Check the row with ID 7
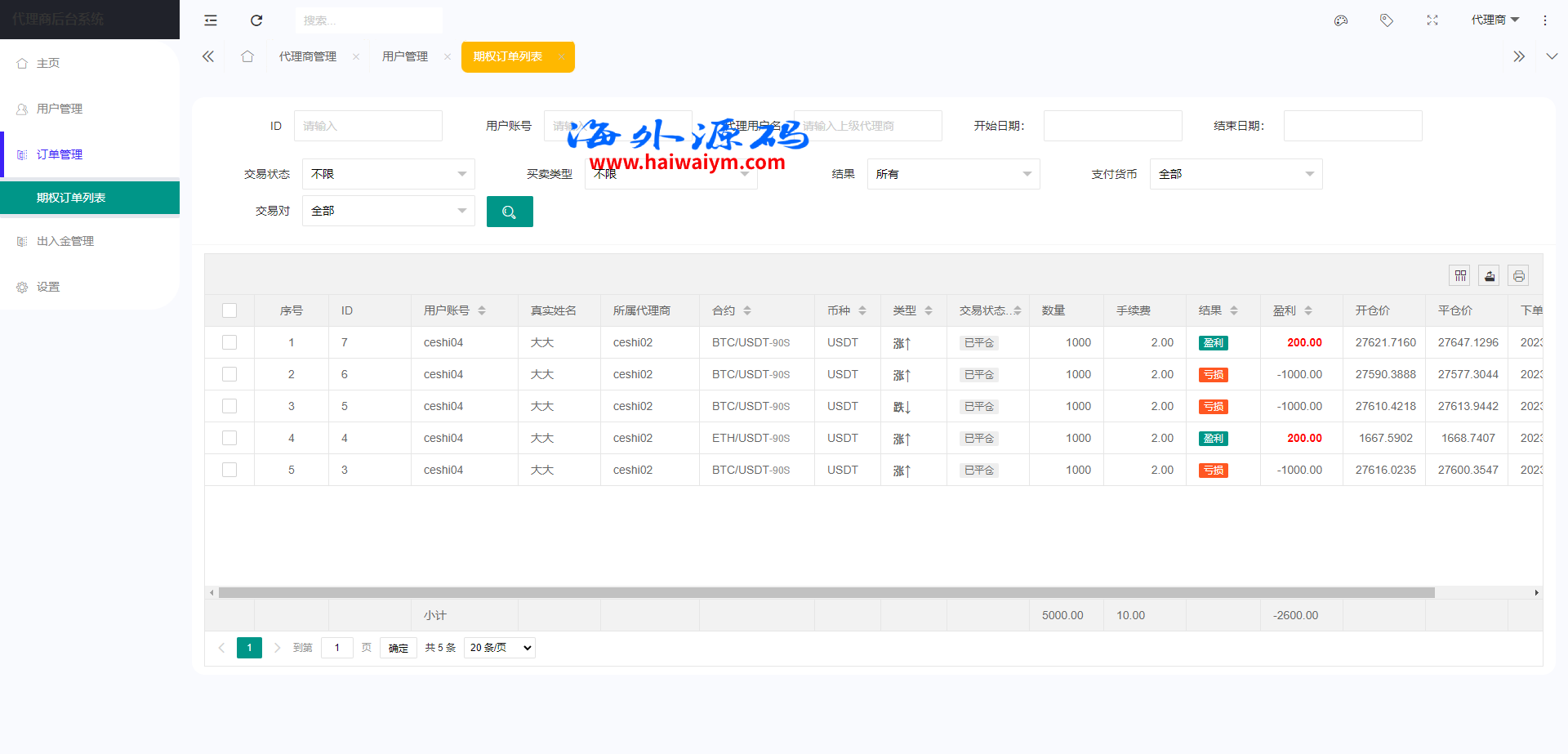 (x=229, y=342)
